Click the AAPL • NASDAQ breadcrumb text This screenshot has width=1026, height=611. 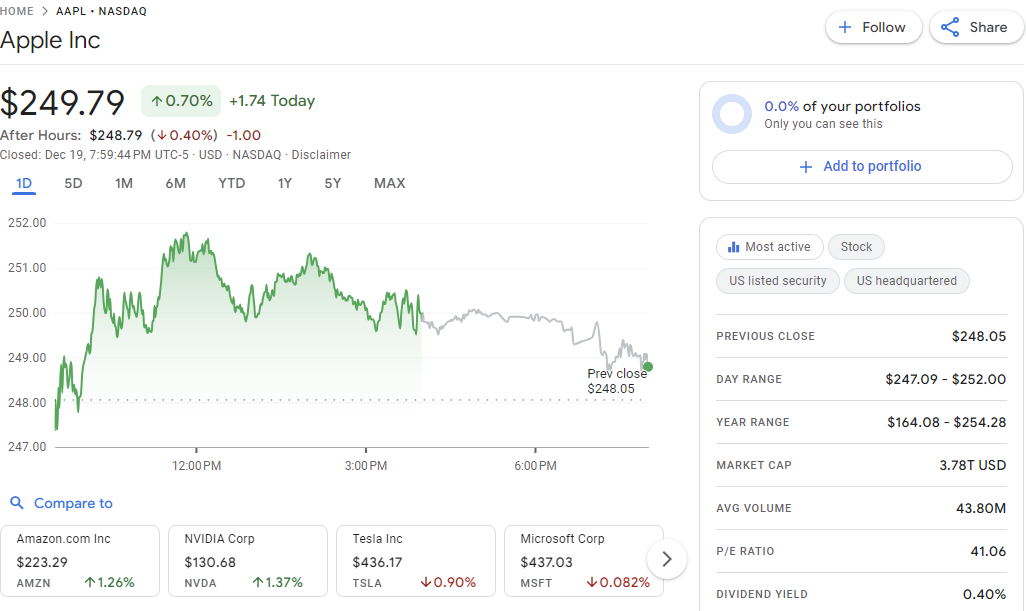tap(101, 11)
